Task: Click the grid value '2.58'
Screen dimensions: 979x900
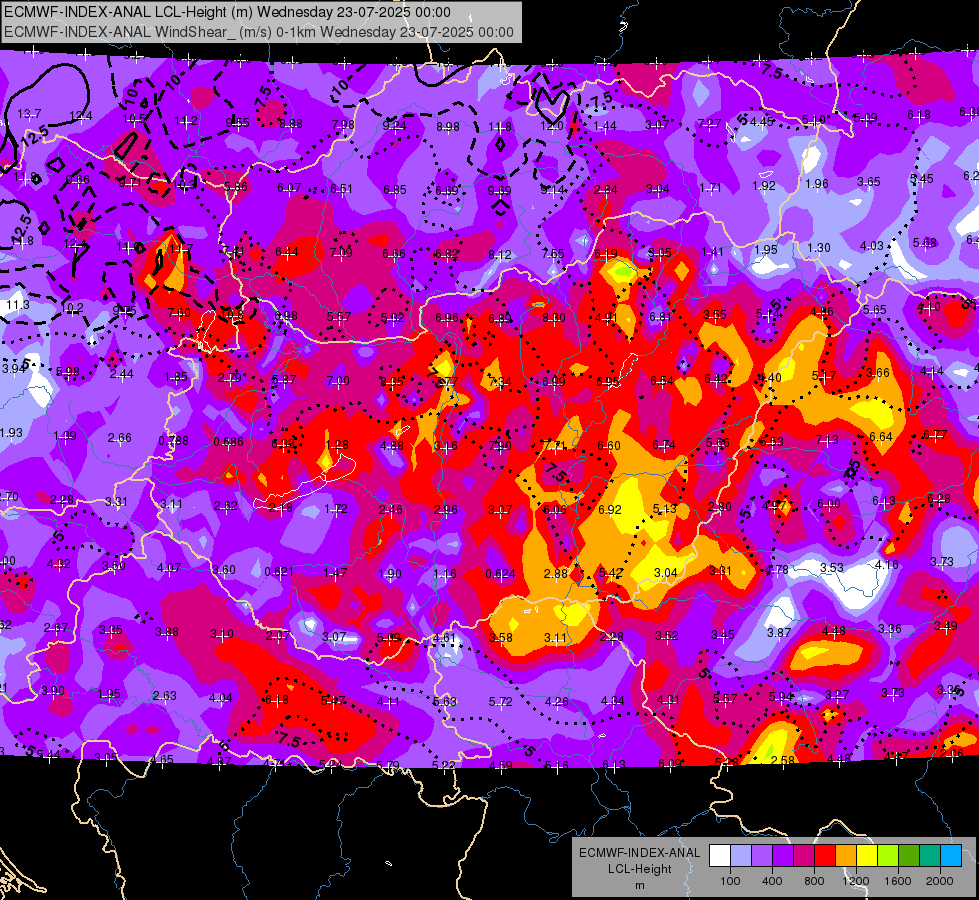Action: [x=783, y=760]
